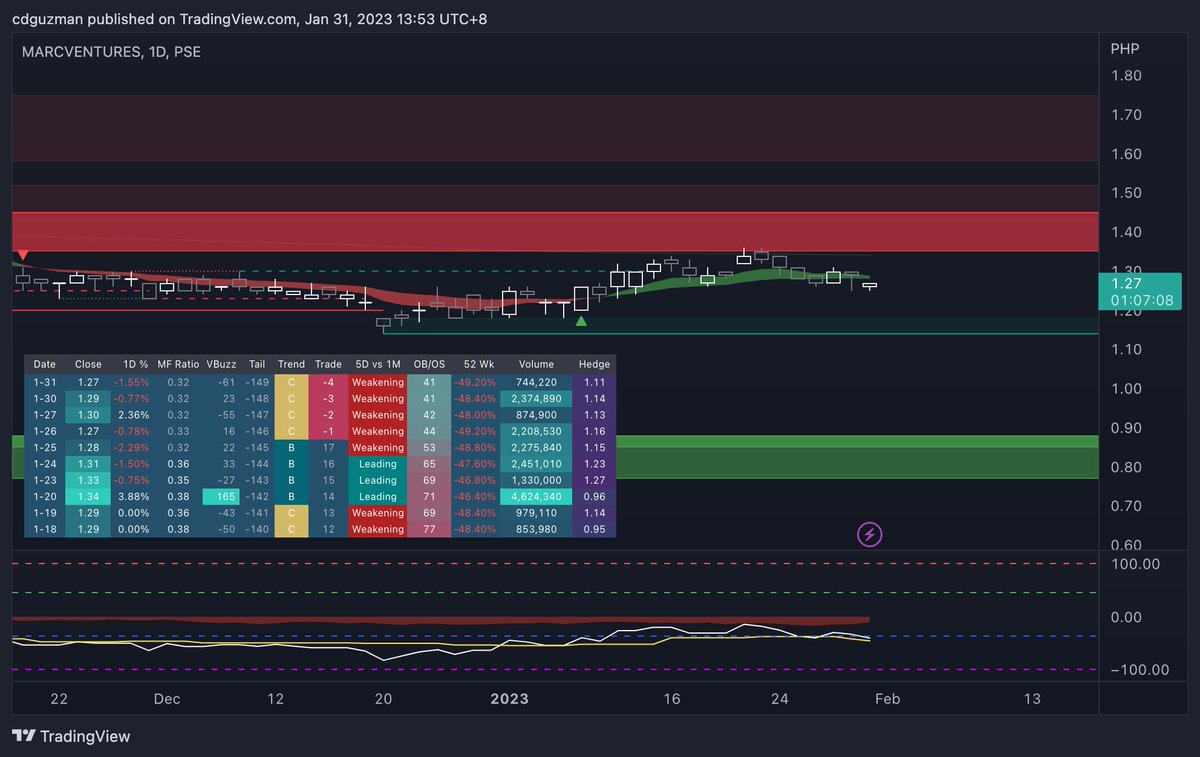Click the cdguzman publisher name at top
This screenshot has height=757, width=1200.
47,18
